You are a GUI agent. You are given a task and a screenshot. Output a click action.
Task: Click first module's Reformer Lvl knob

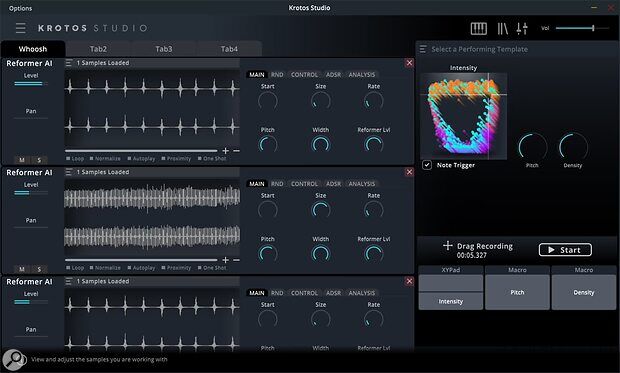(x=374, y=144)
